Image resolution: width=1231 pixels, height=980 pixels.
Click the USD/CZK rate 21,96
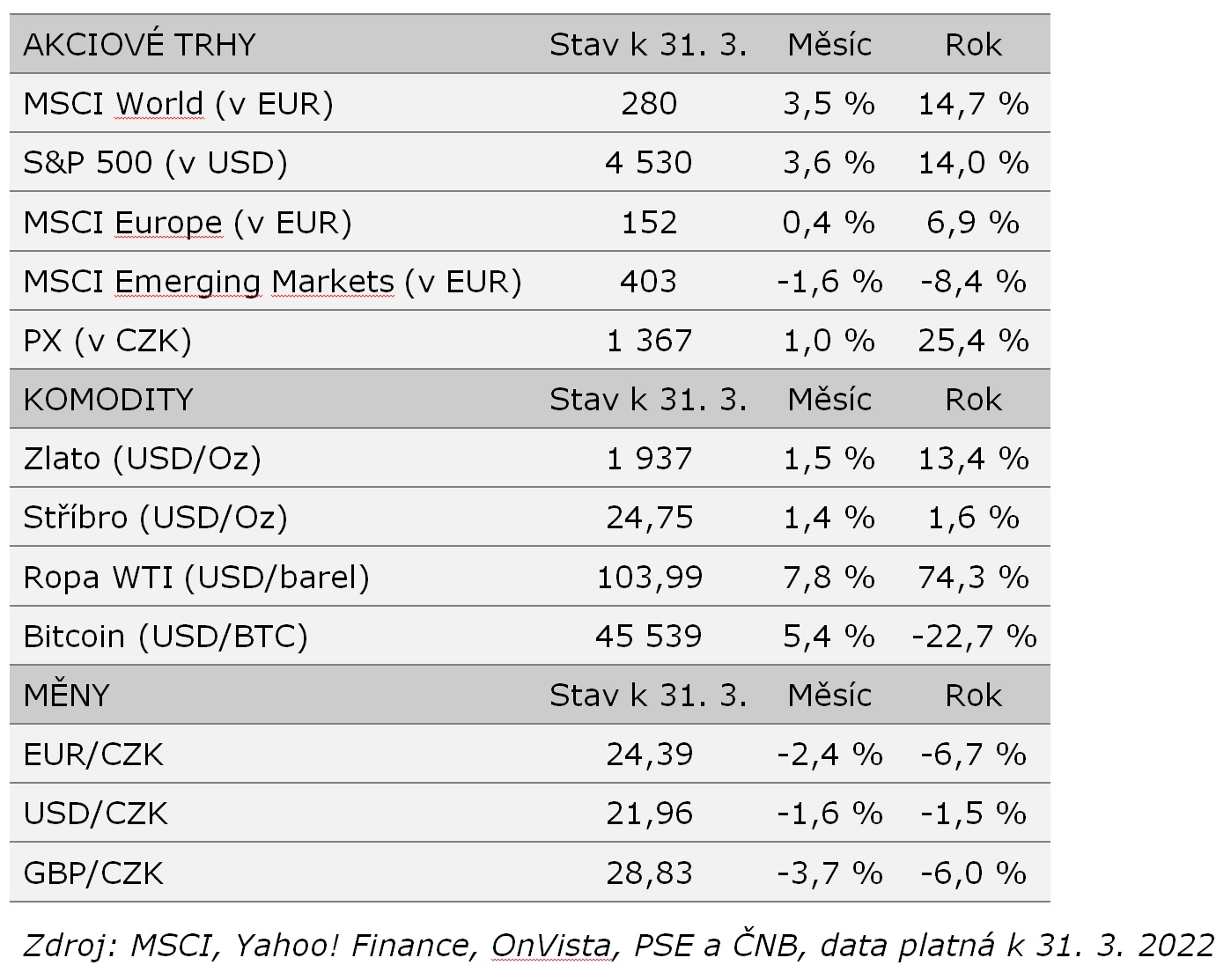click(x=649, y=814)
